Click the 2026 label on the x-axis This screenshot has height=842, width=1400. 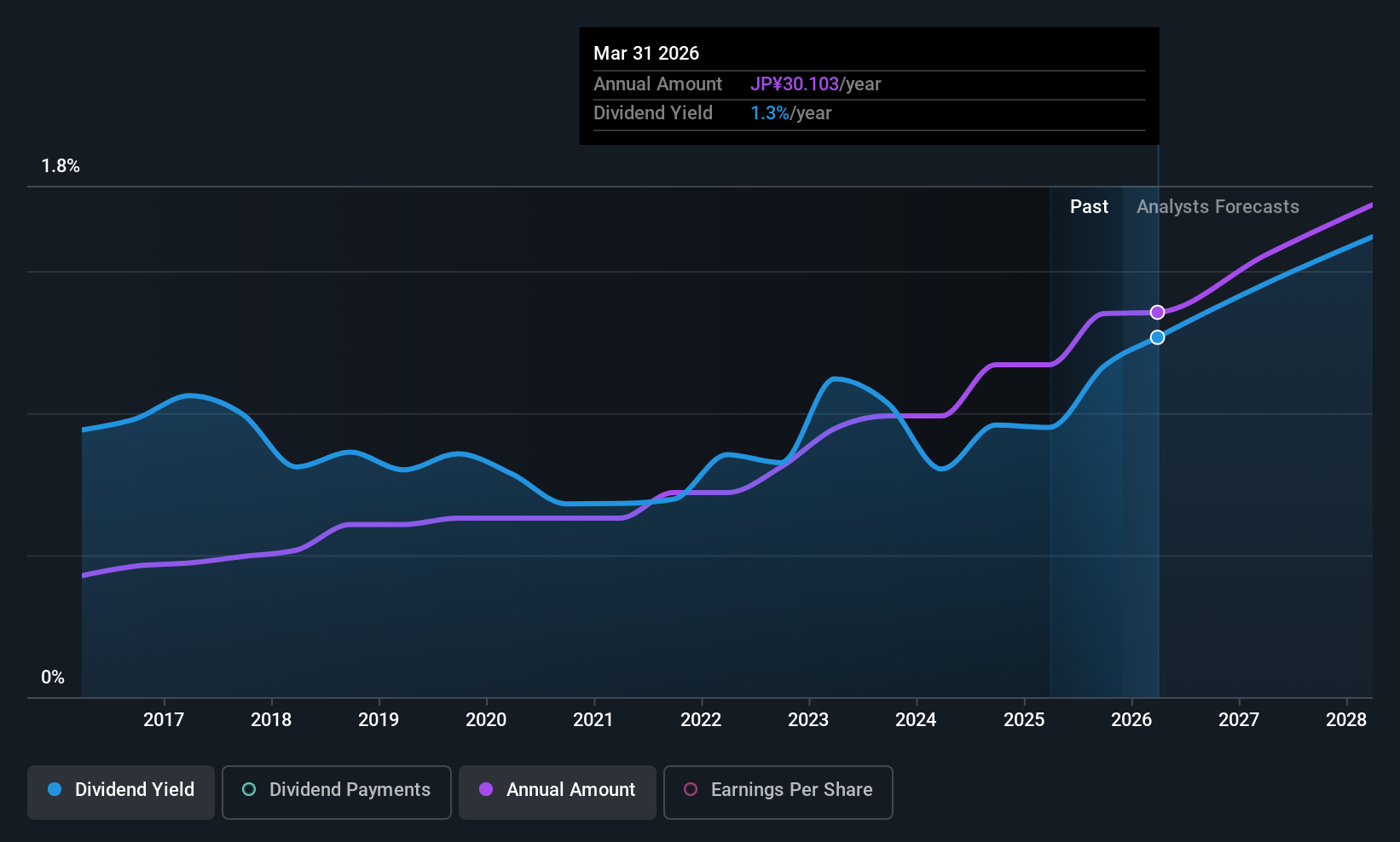coord(1131,720)
